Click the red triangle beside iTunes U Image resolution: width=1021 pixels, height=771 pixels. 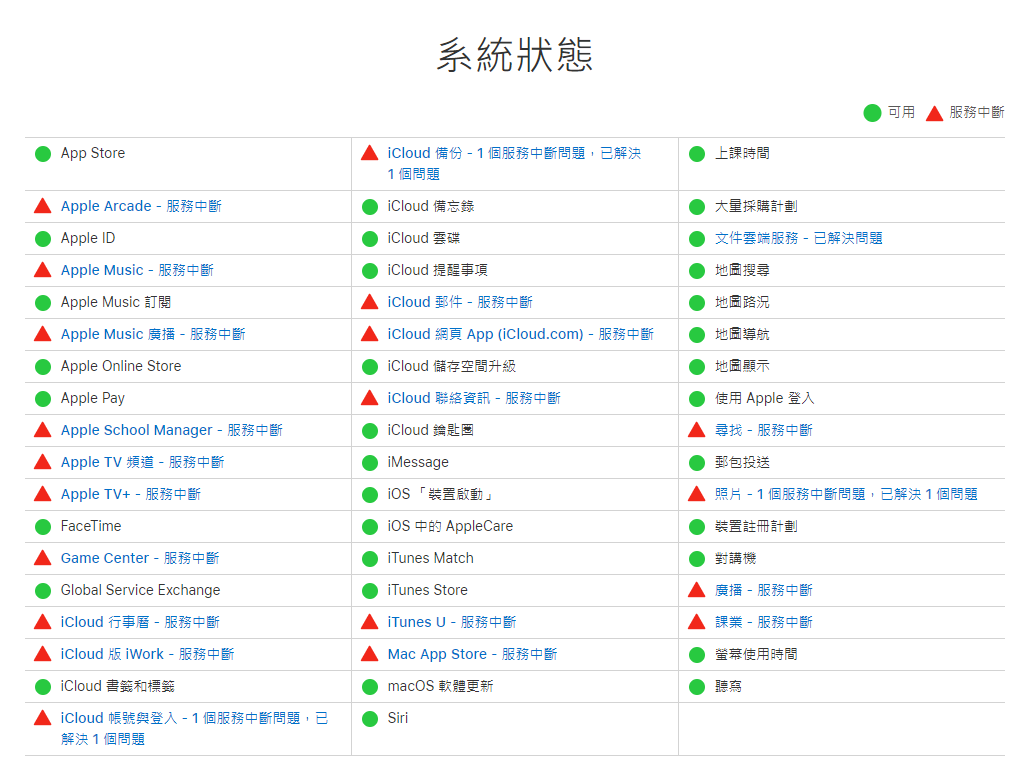click(x=369, y=622)
